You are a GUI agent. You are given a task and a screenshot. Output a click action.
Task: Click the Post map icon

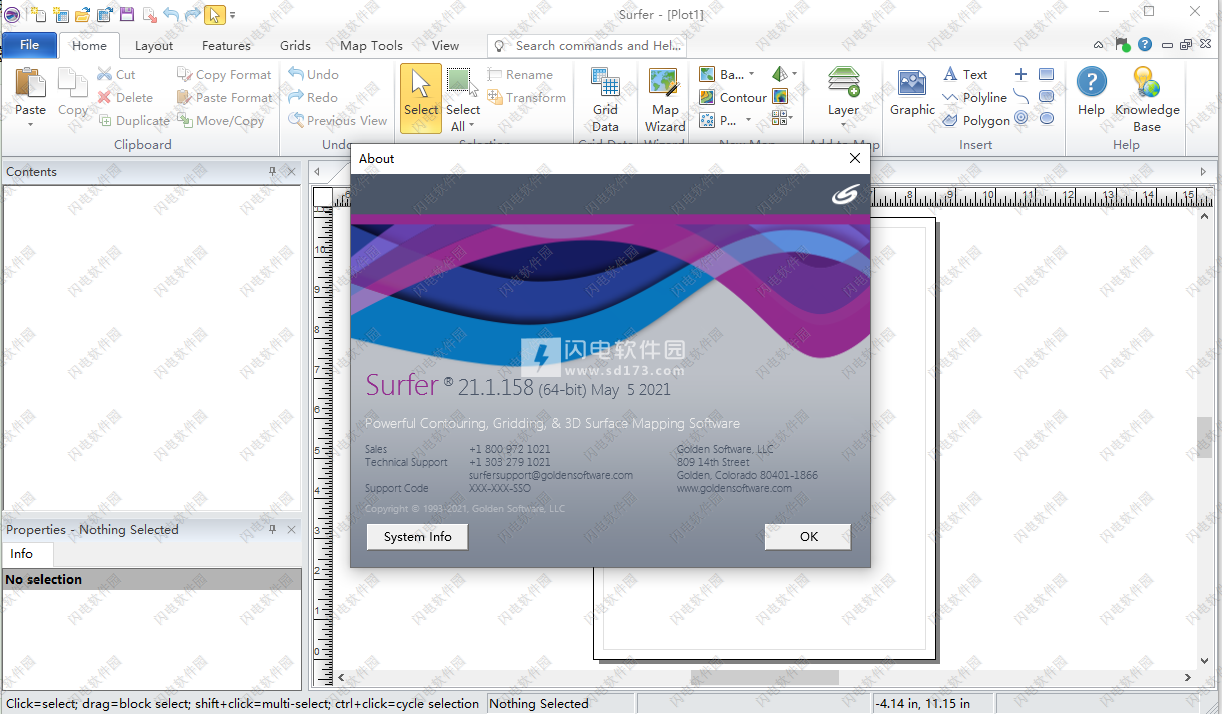point(707,120)
